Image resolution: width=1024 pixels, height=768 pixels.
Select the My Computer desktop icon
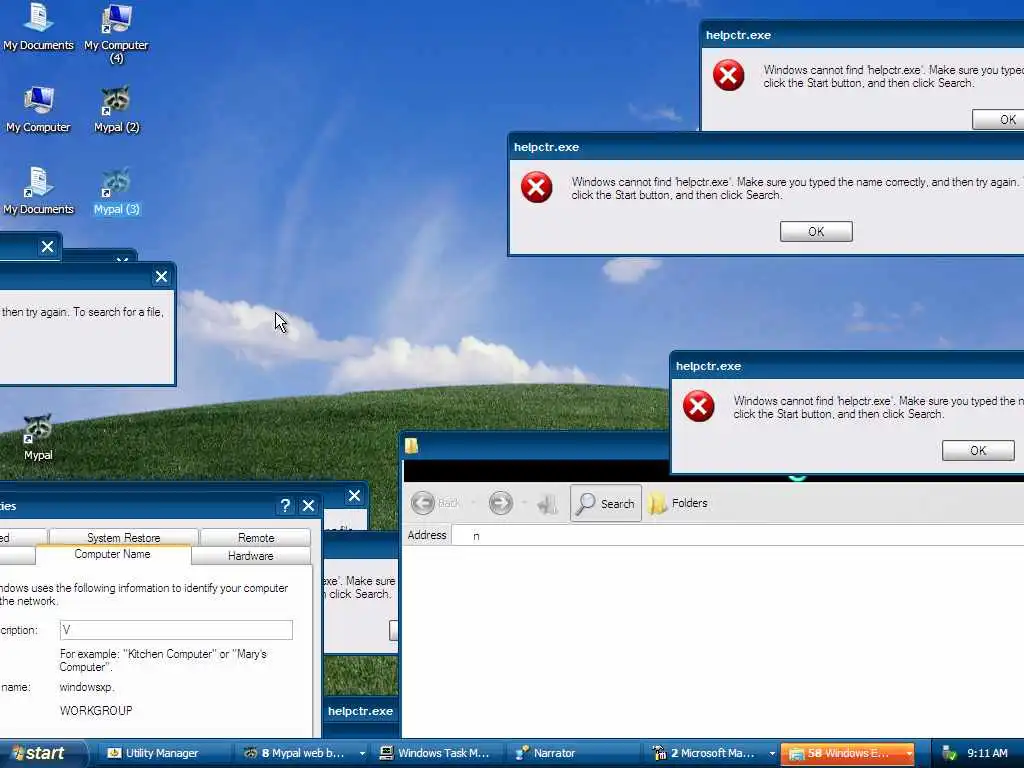click(x=38, y=109)
